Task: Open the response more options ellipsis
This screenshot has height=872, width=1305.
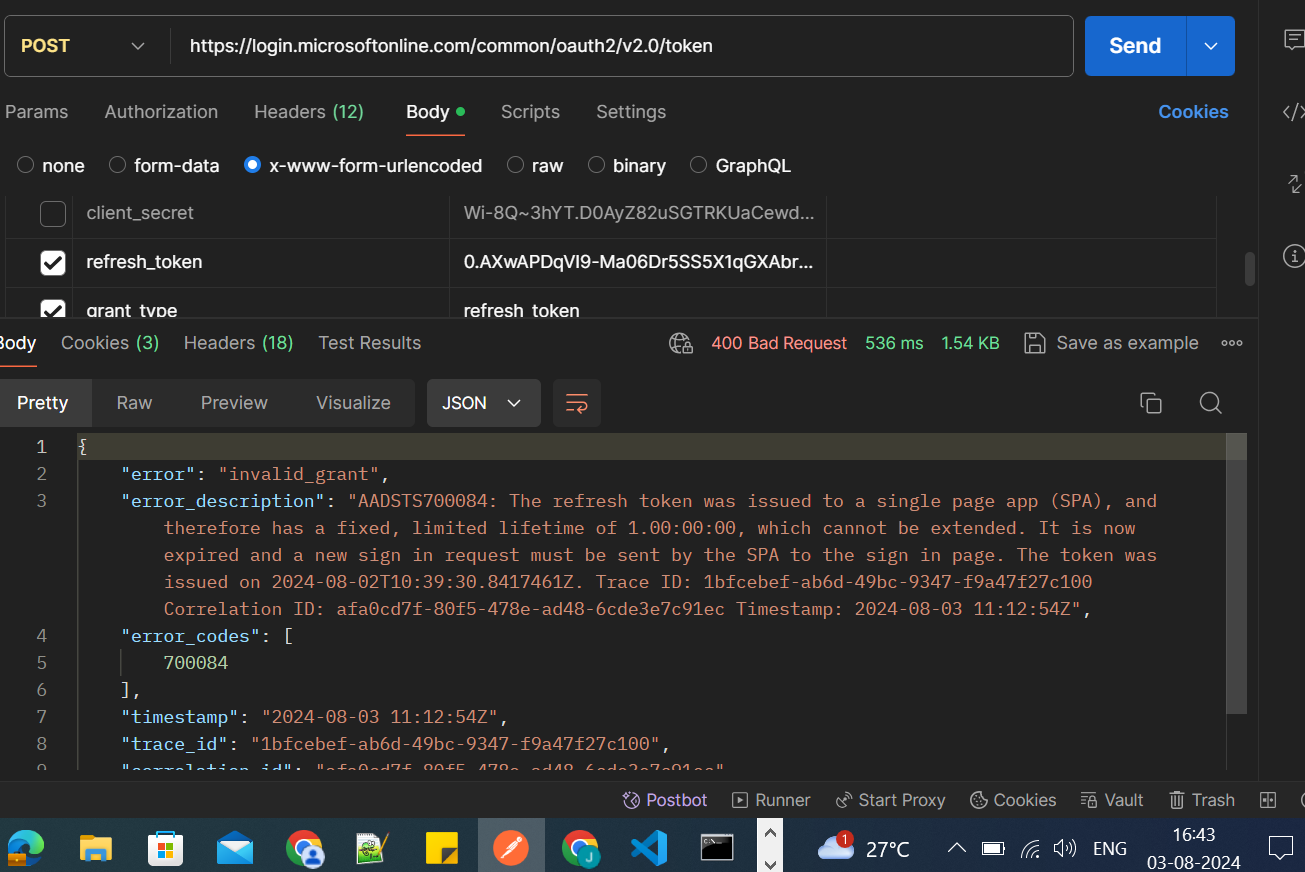Action: coord(1232,343)
